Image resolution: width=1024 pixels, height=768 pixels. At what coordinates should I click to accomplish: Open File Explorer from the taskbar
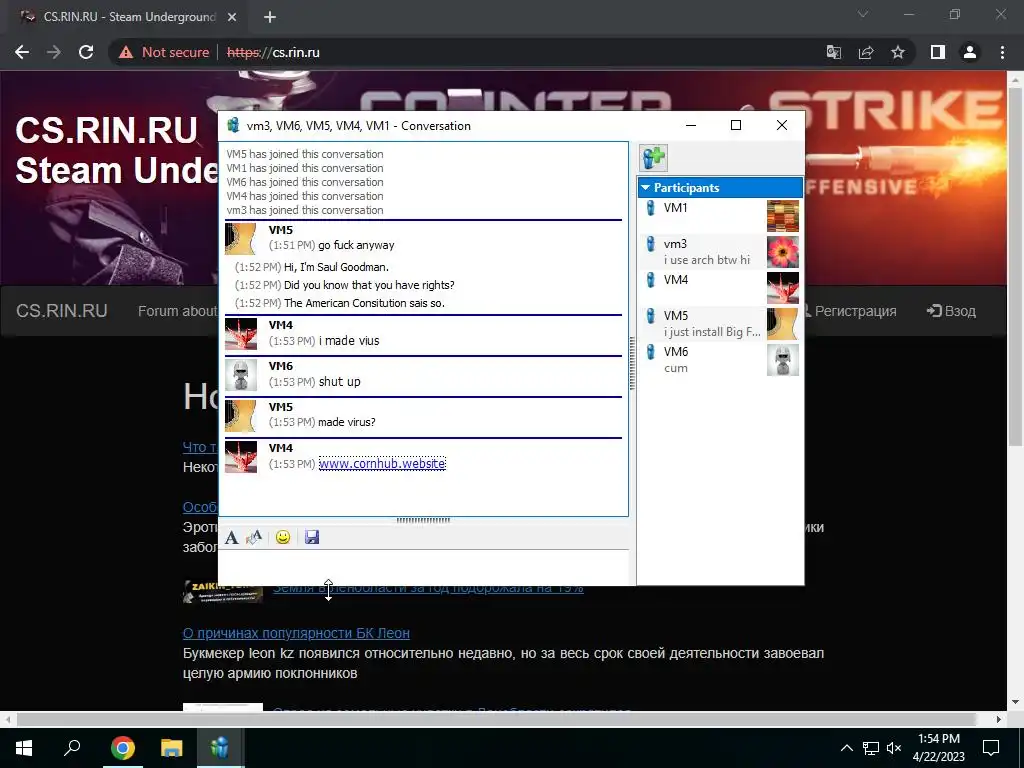tap(172, 748)
